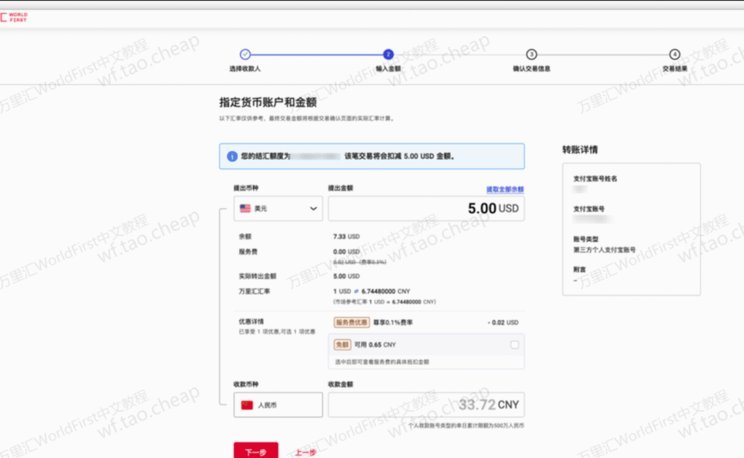
Task: Open the withdrawal currency dropdown arrow
Action: pos(313,208)
